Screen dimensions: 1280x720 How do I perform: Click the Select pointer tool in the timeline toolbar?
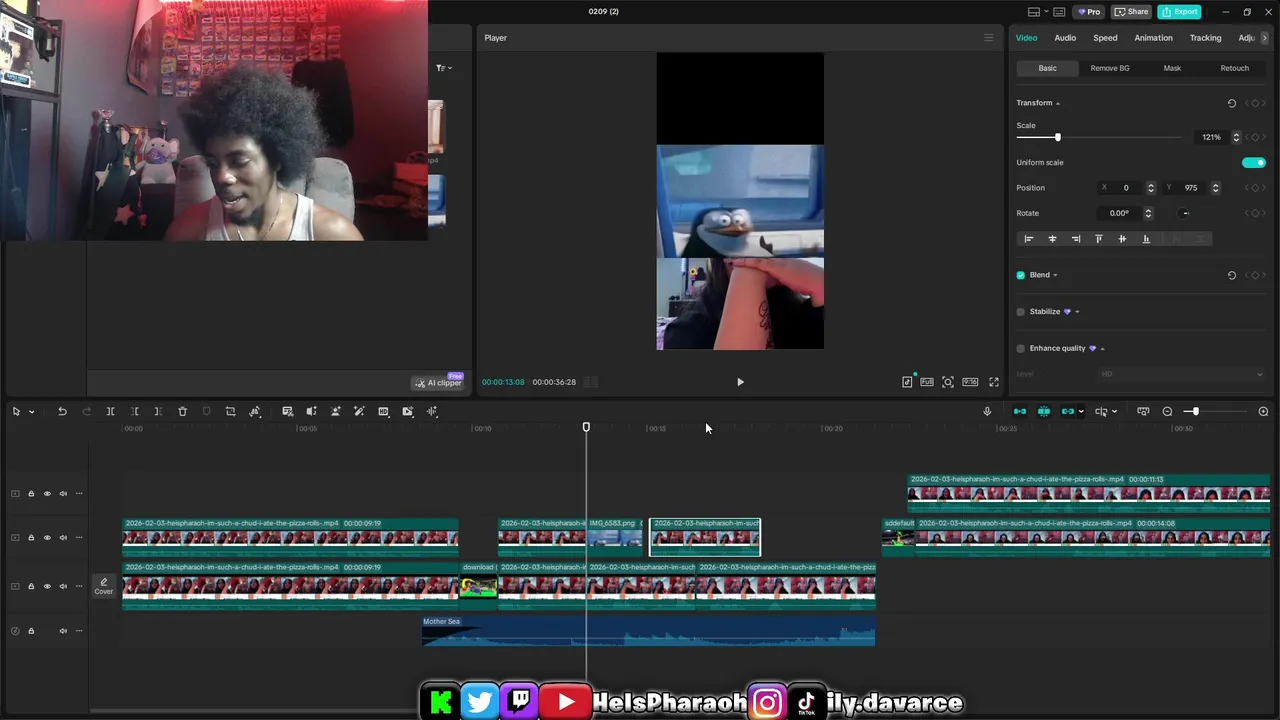click(16, 411)
